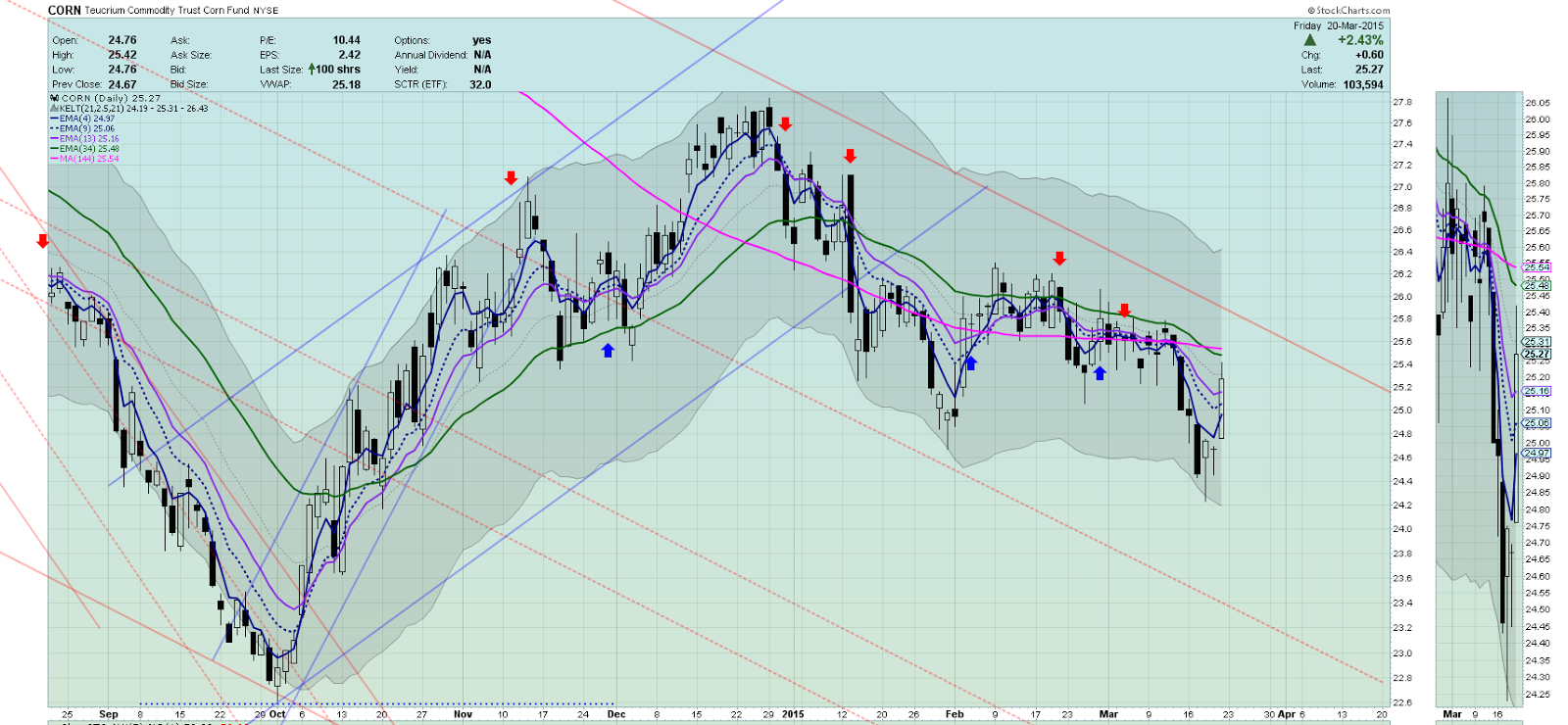Click the solid blue EMA(4) legend line sample
This screenshot has width=1568, height=725.
click(x=54, y=119)
